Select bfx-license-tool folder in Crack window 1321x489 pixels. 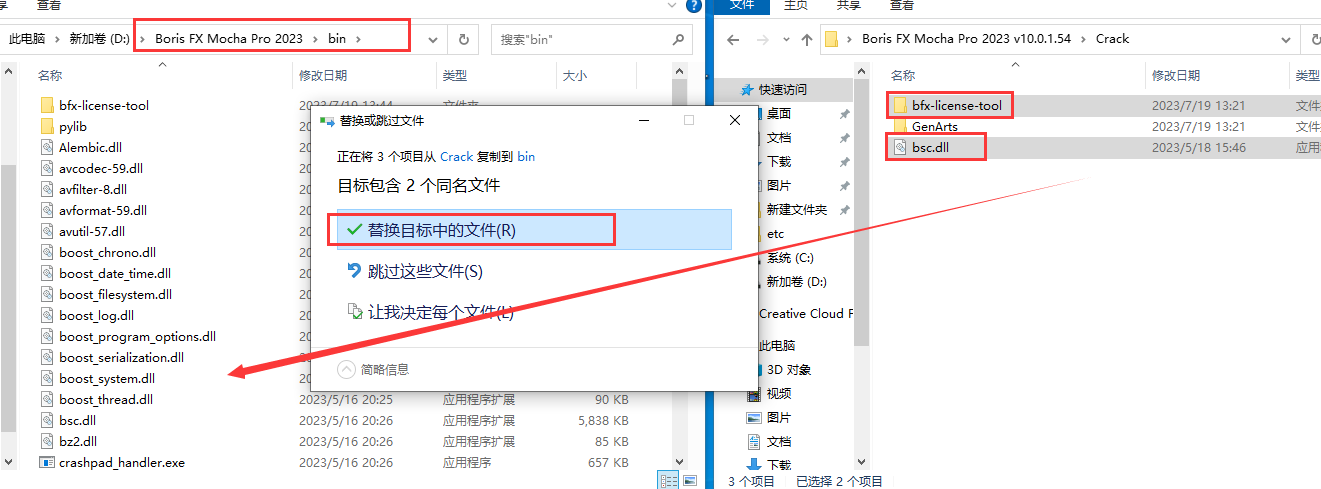(956, 105)
